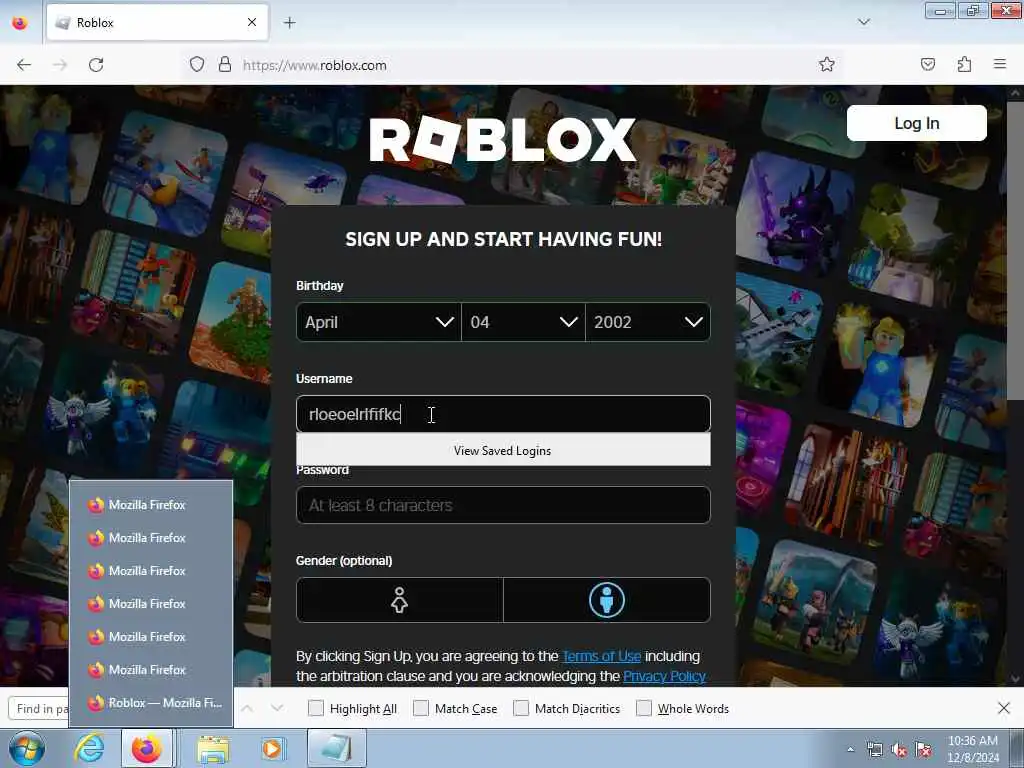The height and width of the screenshot is (768, 1024).
Task: Click the Password field
Action: 503,505
